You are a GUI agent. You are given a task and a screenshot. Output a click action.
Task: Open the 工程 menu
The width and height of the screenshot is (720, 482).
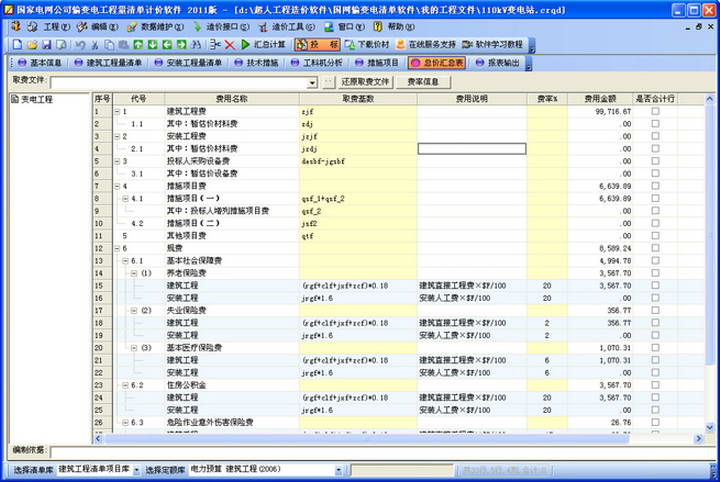(56, 27)
